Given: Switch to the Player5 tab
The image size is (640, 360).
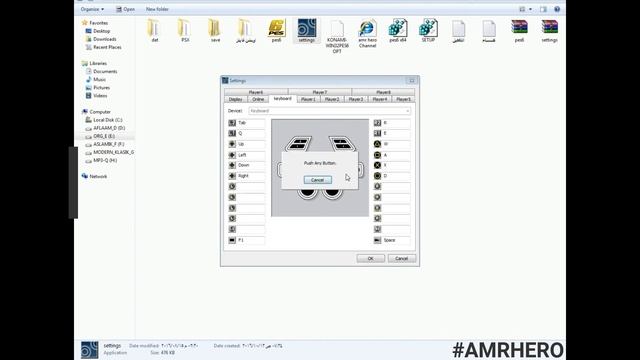Looking at the screenshot, I should (403, 99).
